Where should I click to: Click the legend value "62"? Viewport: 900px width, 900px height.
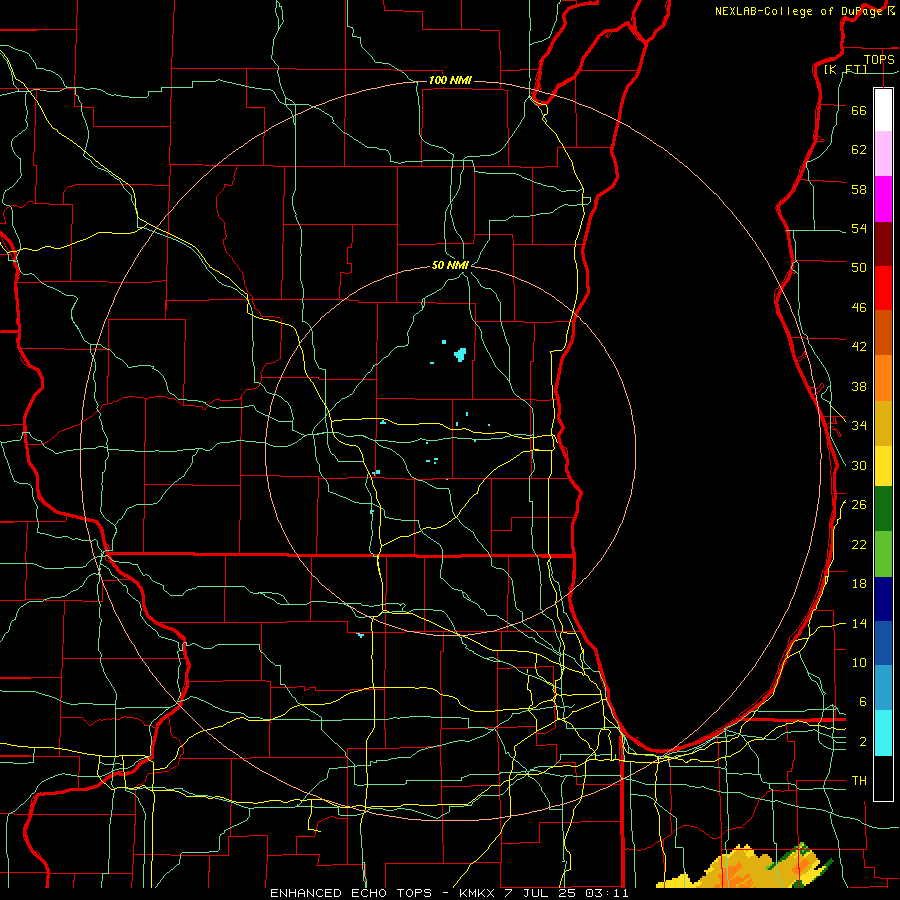[859, 149]
